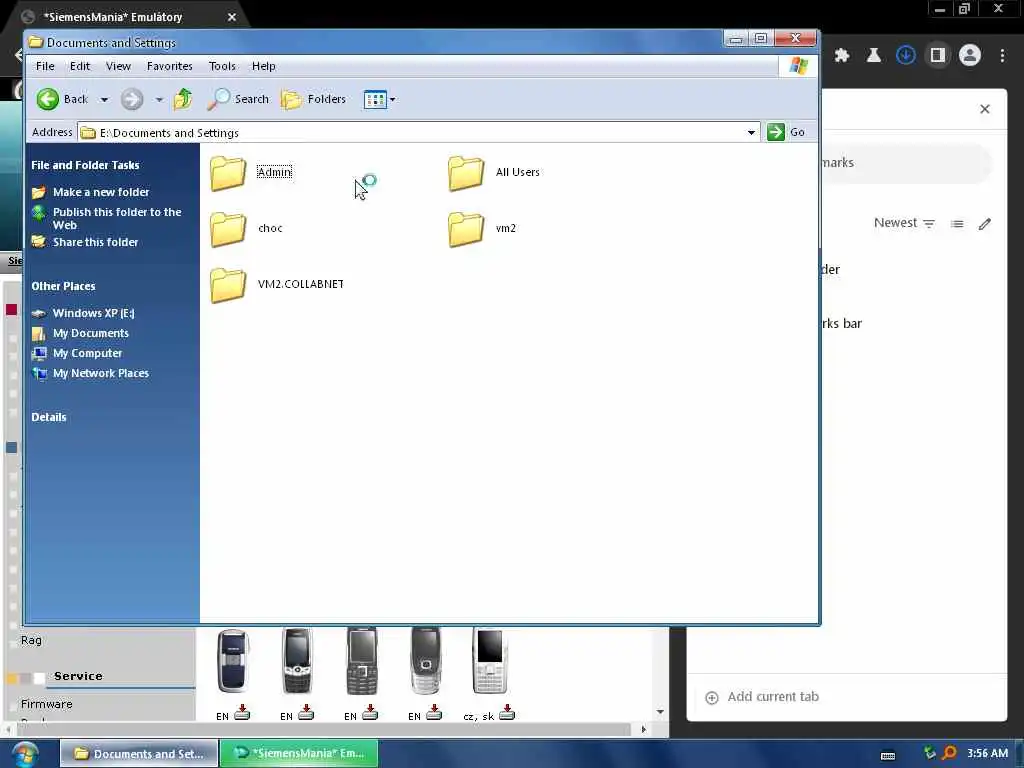Click the Start orb on the taskbar

pyautogui.click(x=24, y=754)
